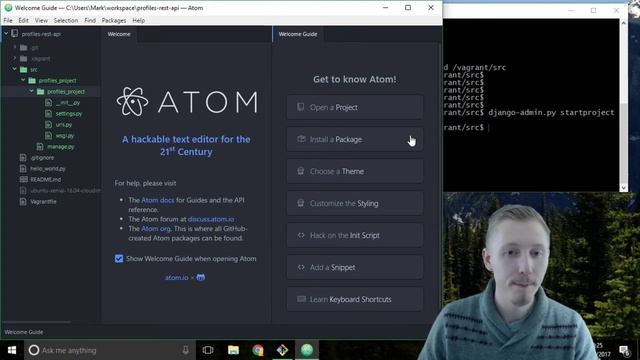Select the .git folder icon
This screenshot has height=360, width=640.
(24, 48)
